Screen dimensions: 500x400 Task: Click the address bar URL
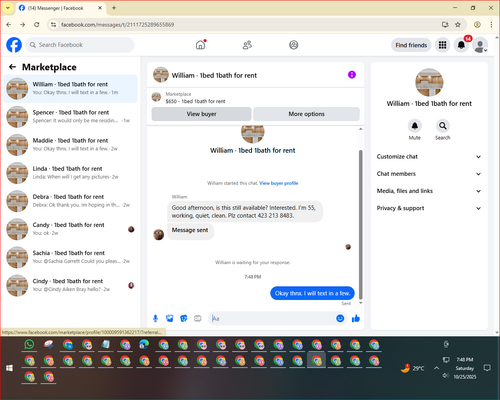117,25
